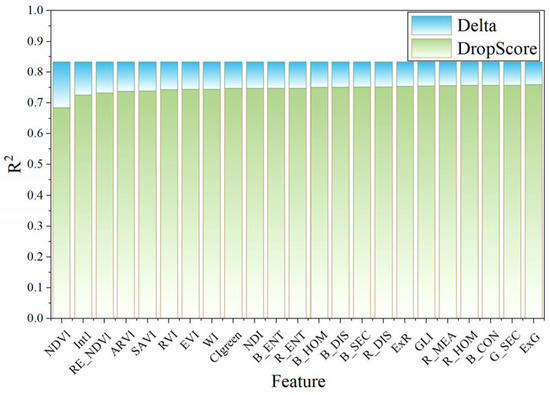550x395 pixels.
Task: Click the 0.7 y-axis tick value
Action: (35, 103)
